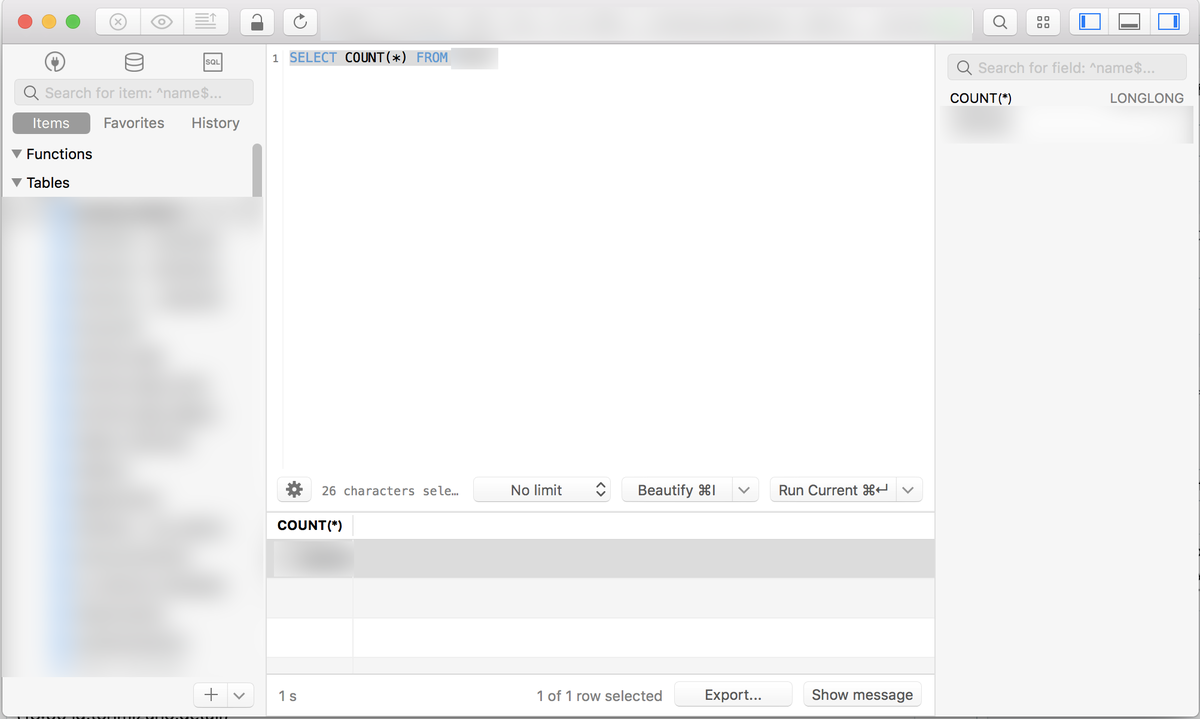Click the sidebar vertical scrollbar

pyautogui.click(x=257, y=170)
